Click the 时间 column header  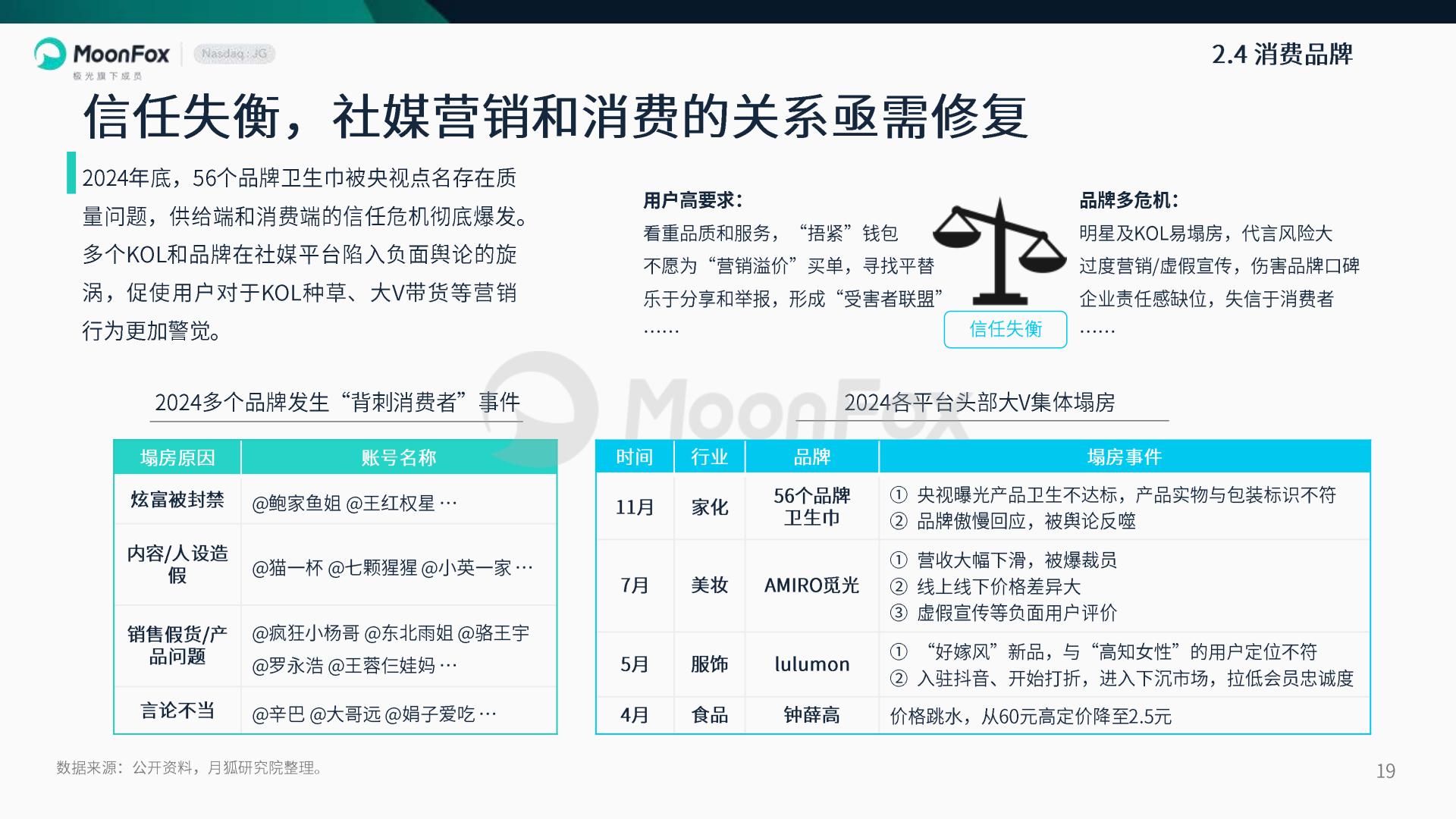pyautogui.click(x=635, y=457)
